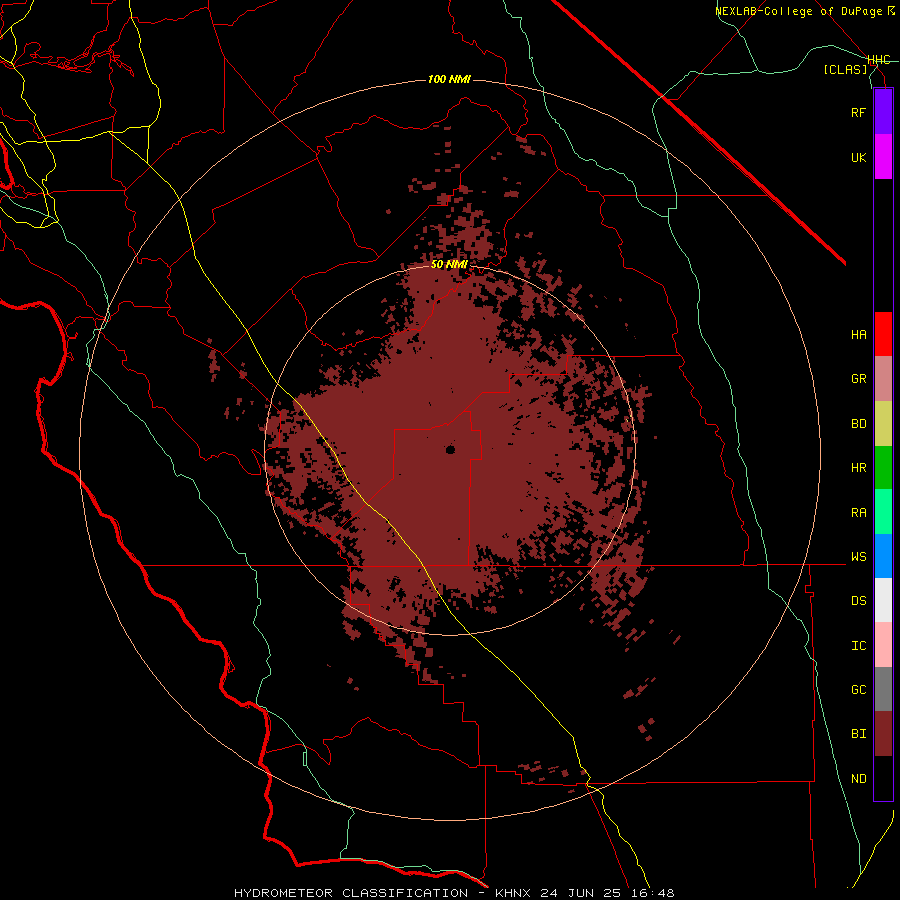The image size is (900, 900).
Task: Click the KHNX station identifier
Action: [x=513, y=893]
